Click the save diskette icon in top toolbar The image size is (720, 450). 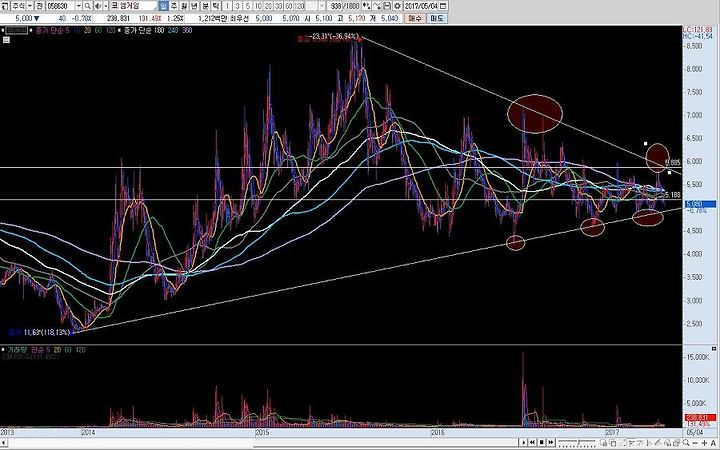[x=387, y=6]
